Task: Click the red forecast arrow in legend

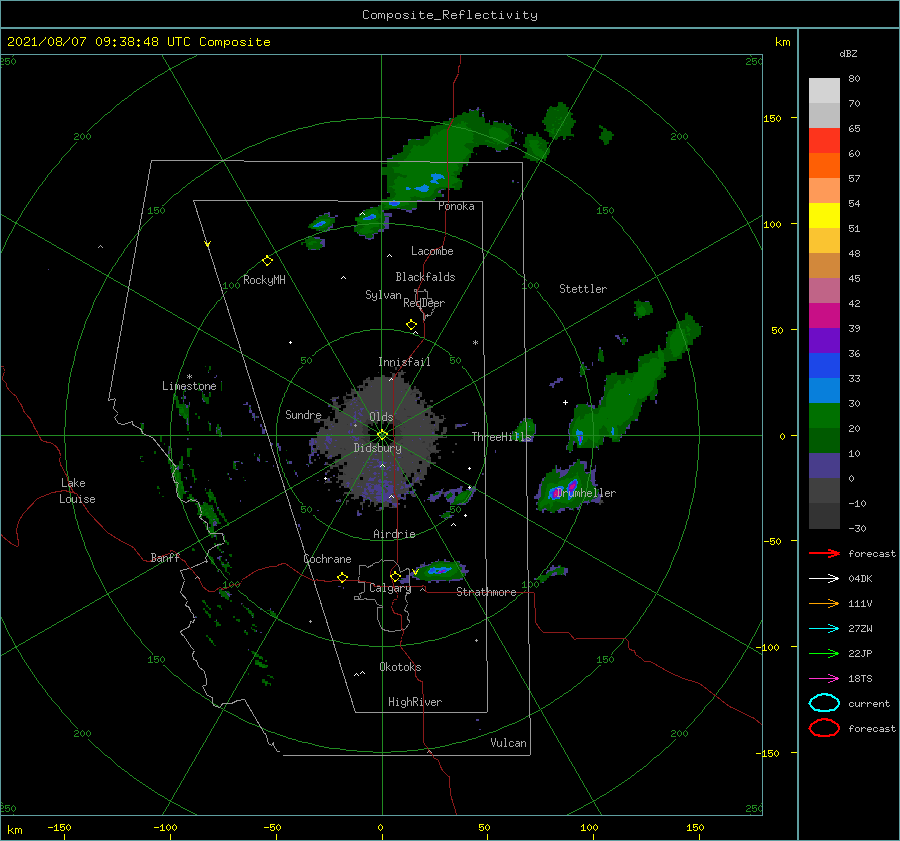Action: pos(824,553)
